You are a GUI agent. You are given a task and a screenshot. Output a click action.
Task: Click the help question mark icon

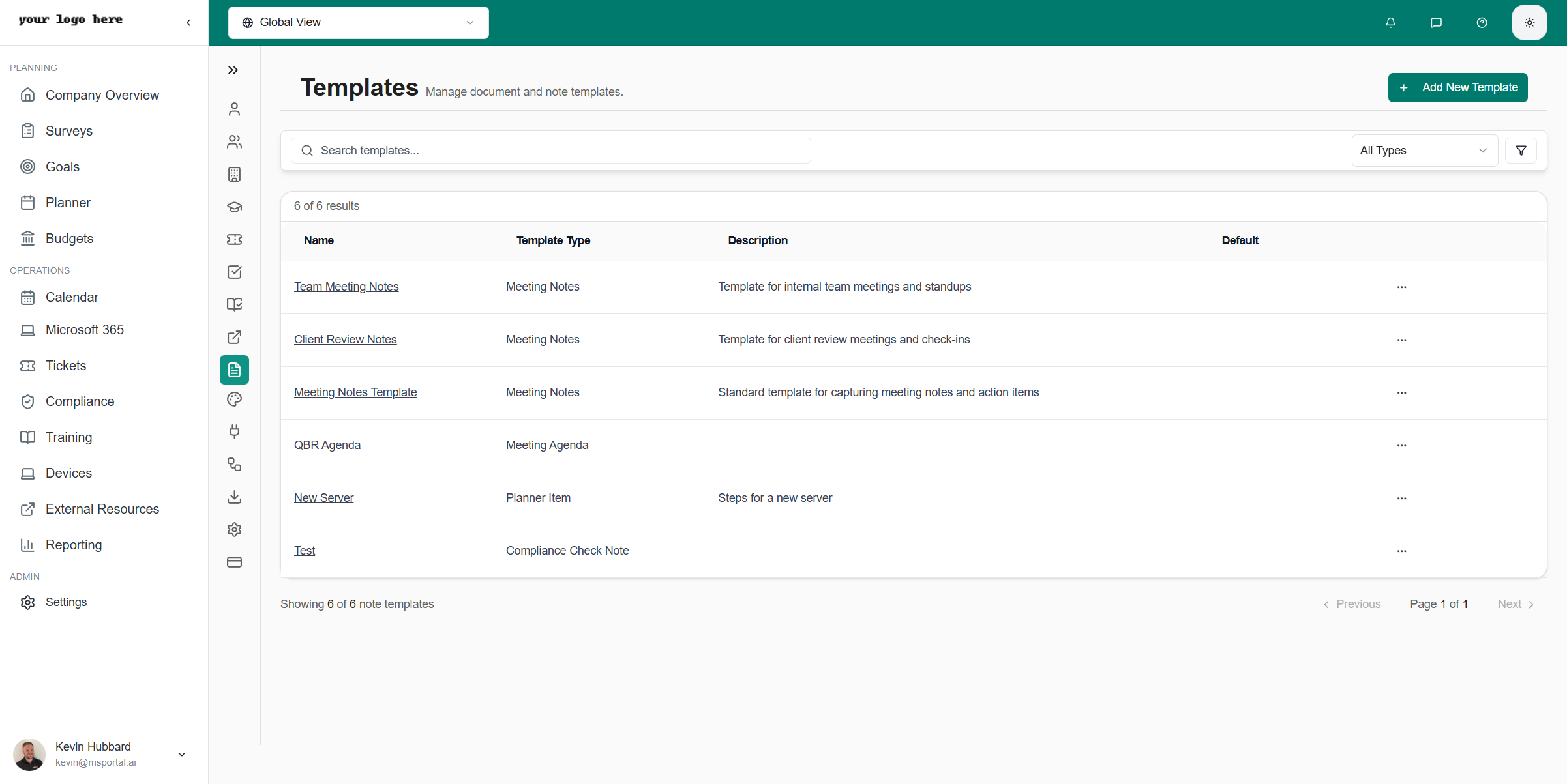(1482, 23)
